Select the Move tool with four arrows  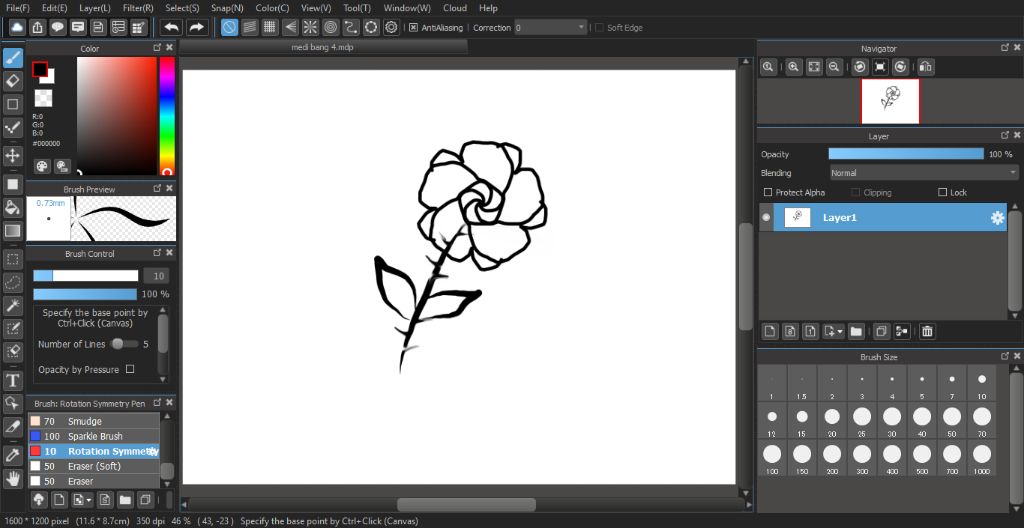pos(12,156)
